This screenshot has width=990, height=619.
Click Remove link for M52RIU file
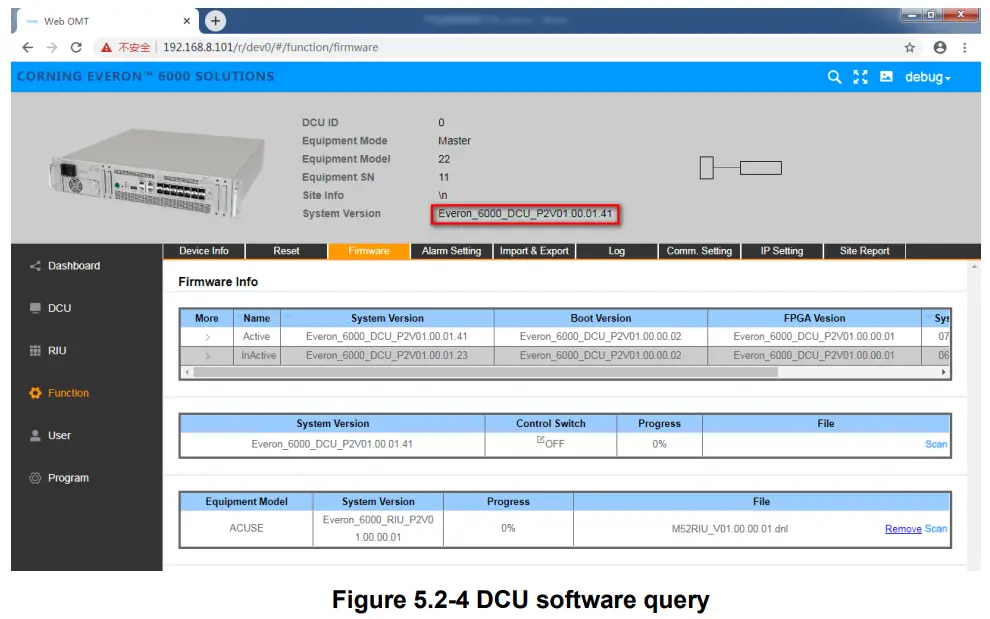pos(903,529)
